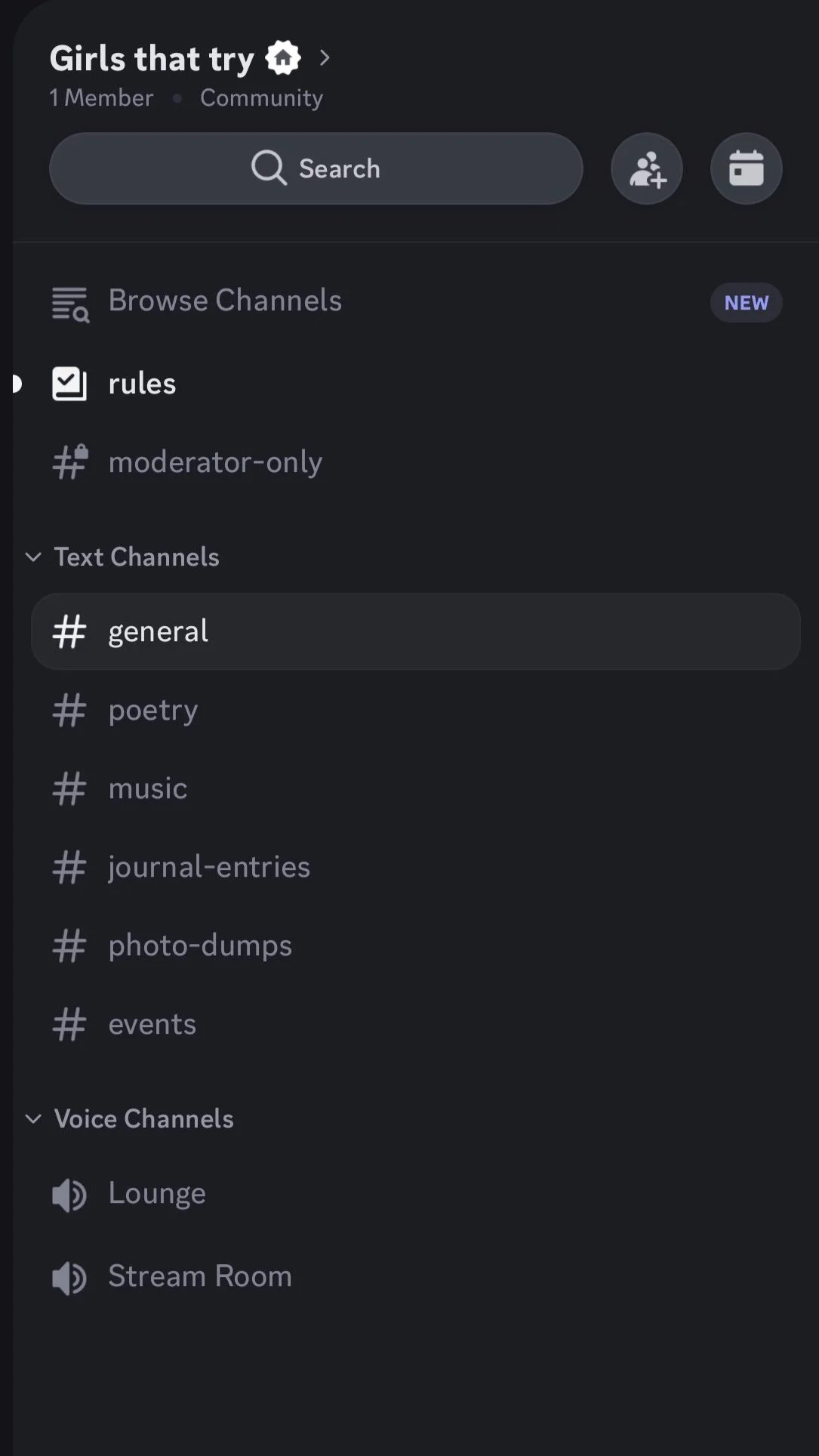
Task: Focus the Search field
Action: [316, 168]
